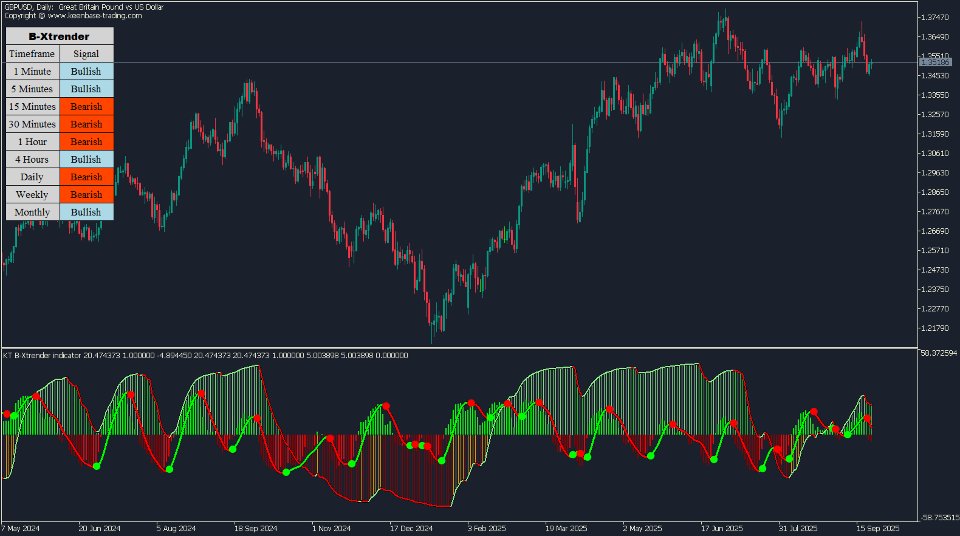Click the Daily Bearish signal cell
The width and height of the screenshot is (960, 536).
pyautogui.click(x=86, y=176)
